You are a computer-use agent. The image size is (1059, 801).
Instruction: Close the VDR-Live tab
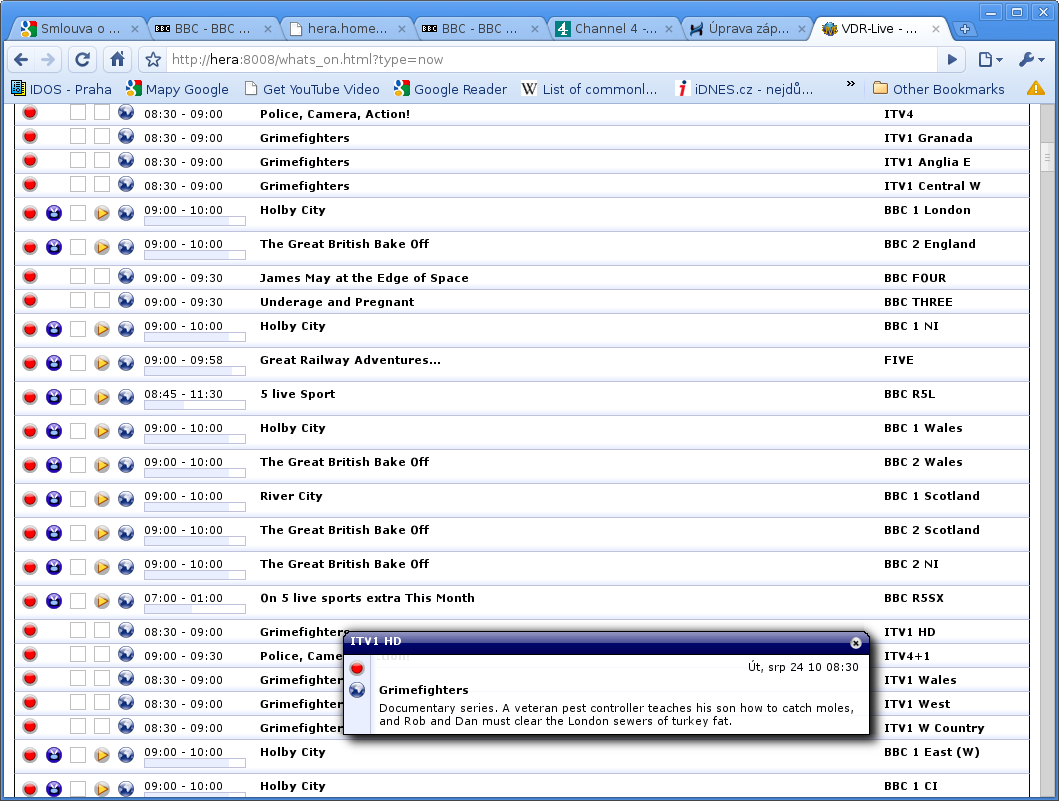coord(935,29)
